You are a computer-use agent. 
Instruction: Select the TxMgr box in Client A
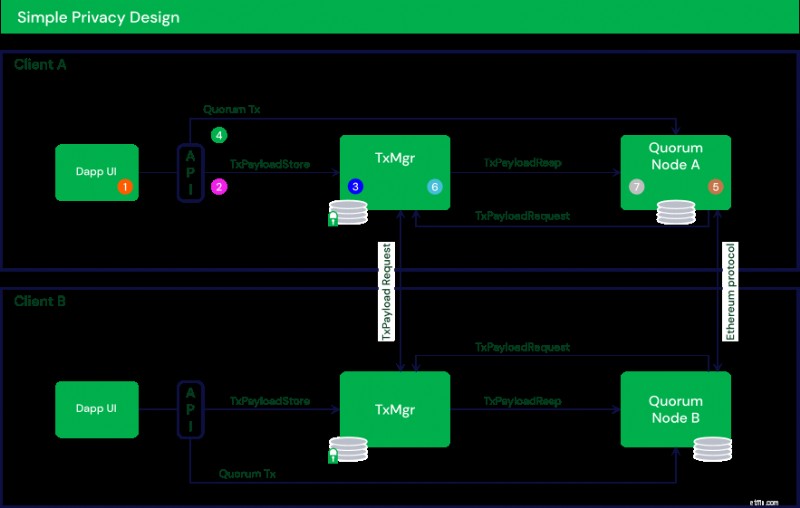pyautogui.click(x=395, y=172)
